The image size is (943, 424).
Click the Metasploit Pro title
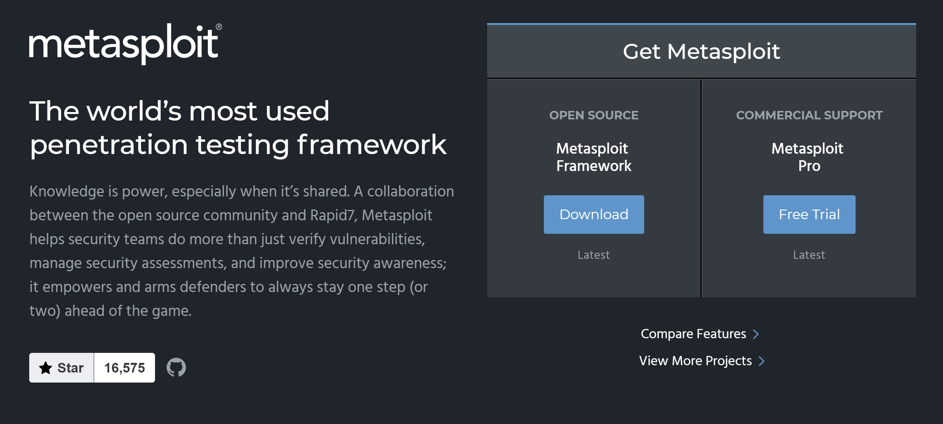click(x=809, y=157)
